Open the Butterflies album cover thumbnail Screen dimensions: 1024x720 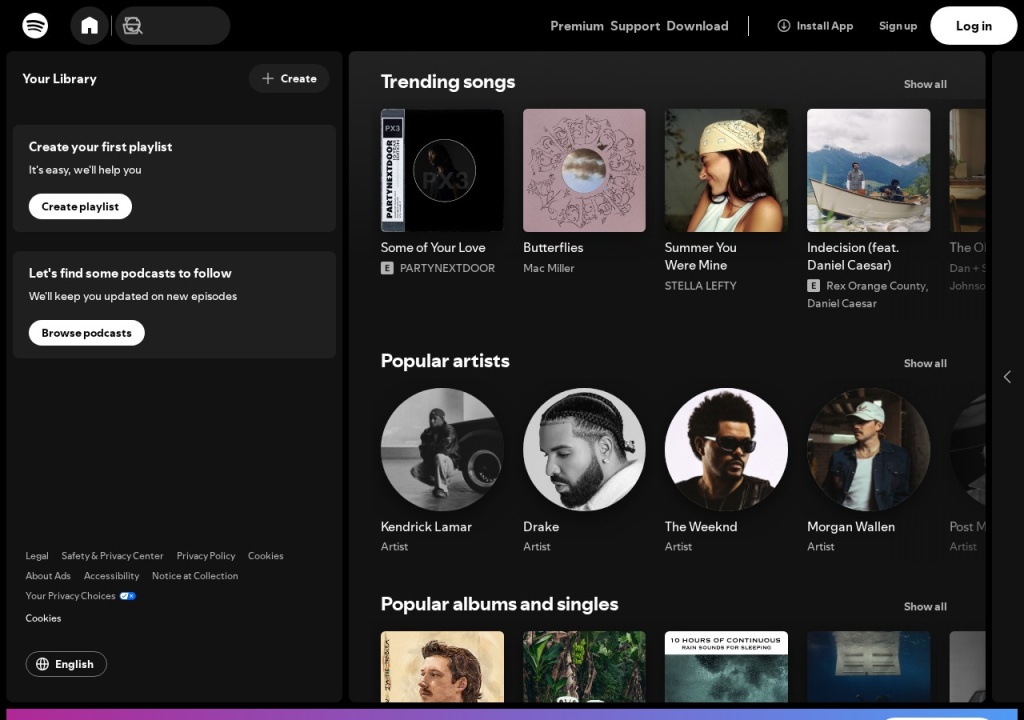pos(584,171)
